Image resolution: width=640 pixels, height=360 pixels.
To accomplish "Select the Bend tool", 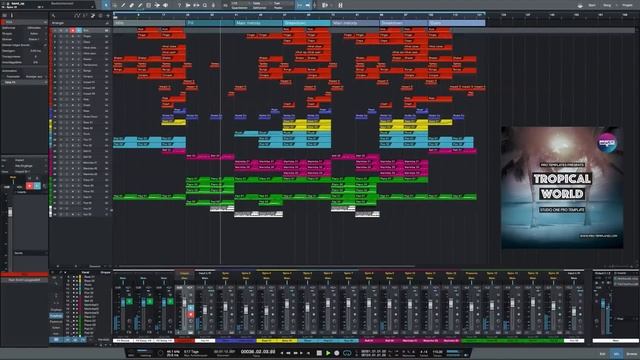I will tap(157, 5).
